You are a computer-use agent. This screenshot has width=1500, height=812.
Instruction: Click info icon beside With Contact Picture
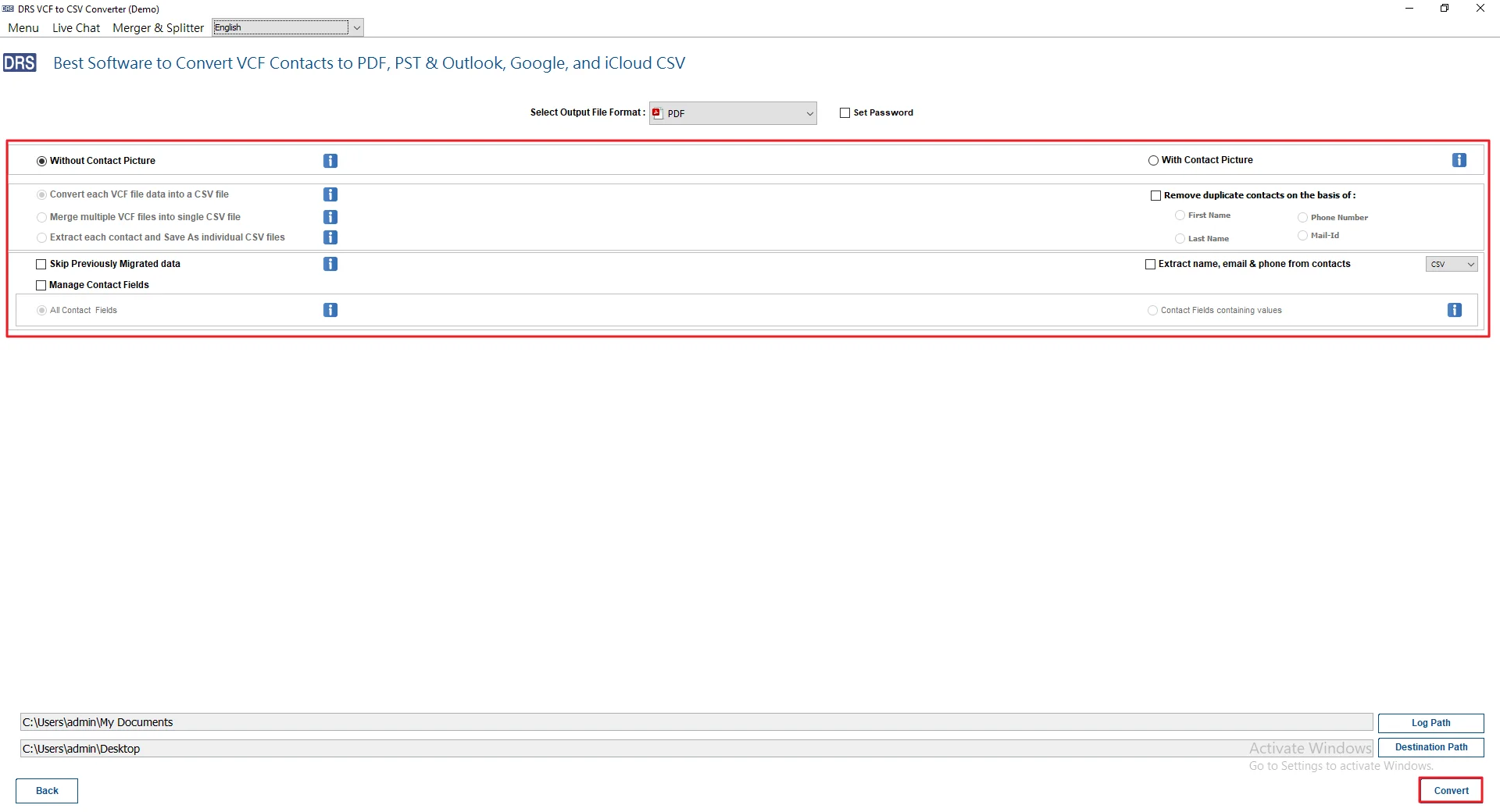1459,160
